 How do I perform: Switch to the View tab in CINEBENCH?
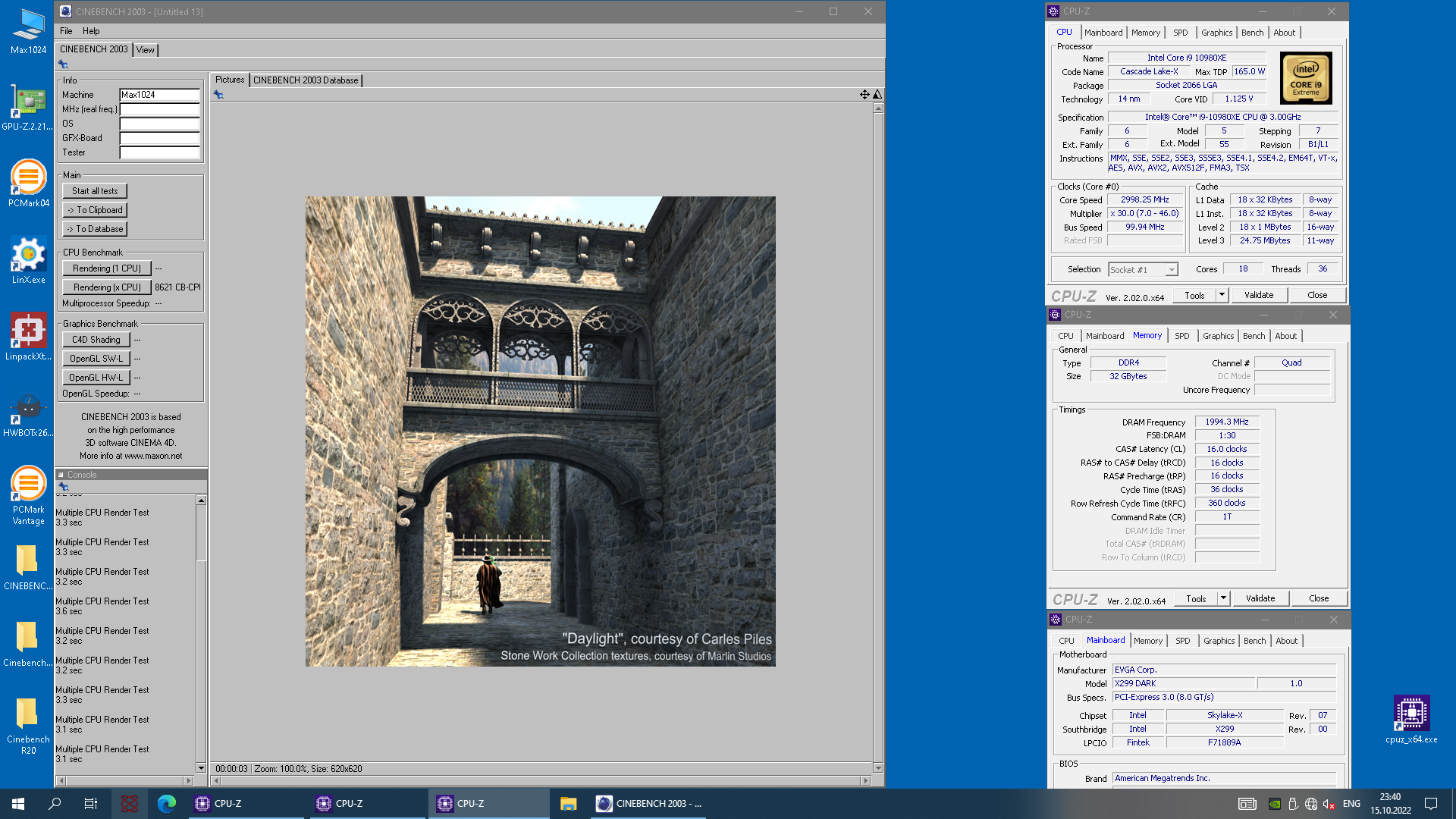tap(145, 50)
